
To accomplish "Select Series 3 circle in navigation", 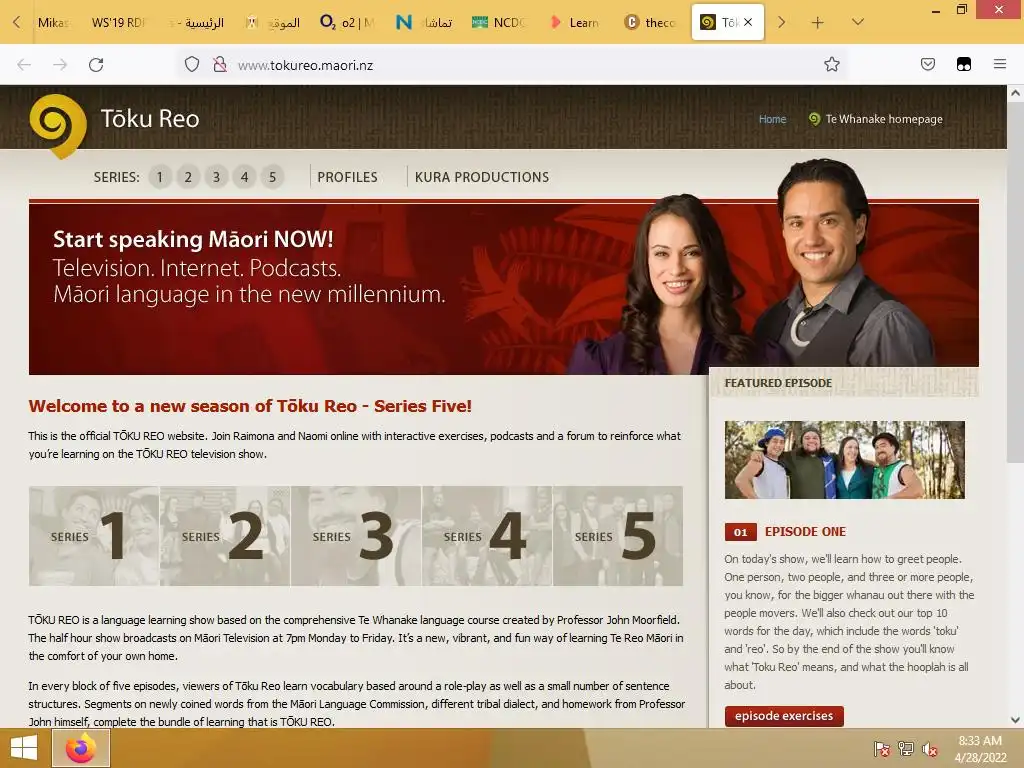I will (216, 177).
